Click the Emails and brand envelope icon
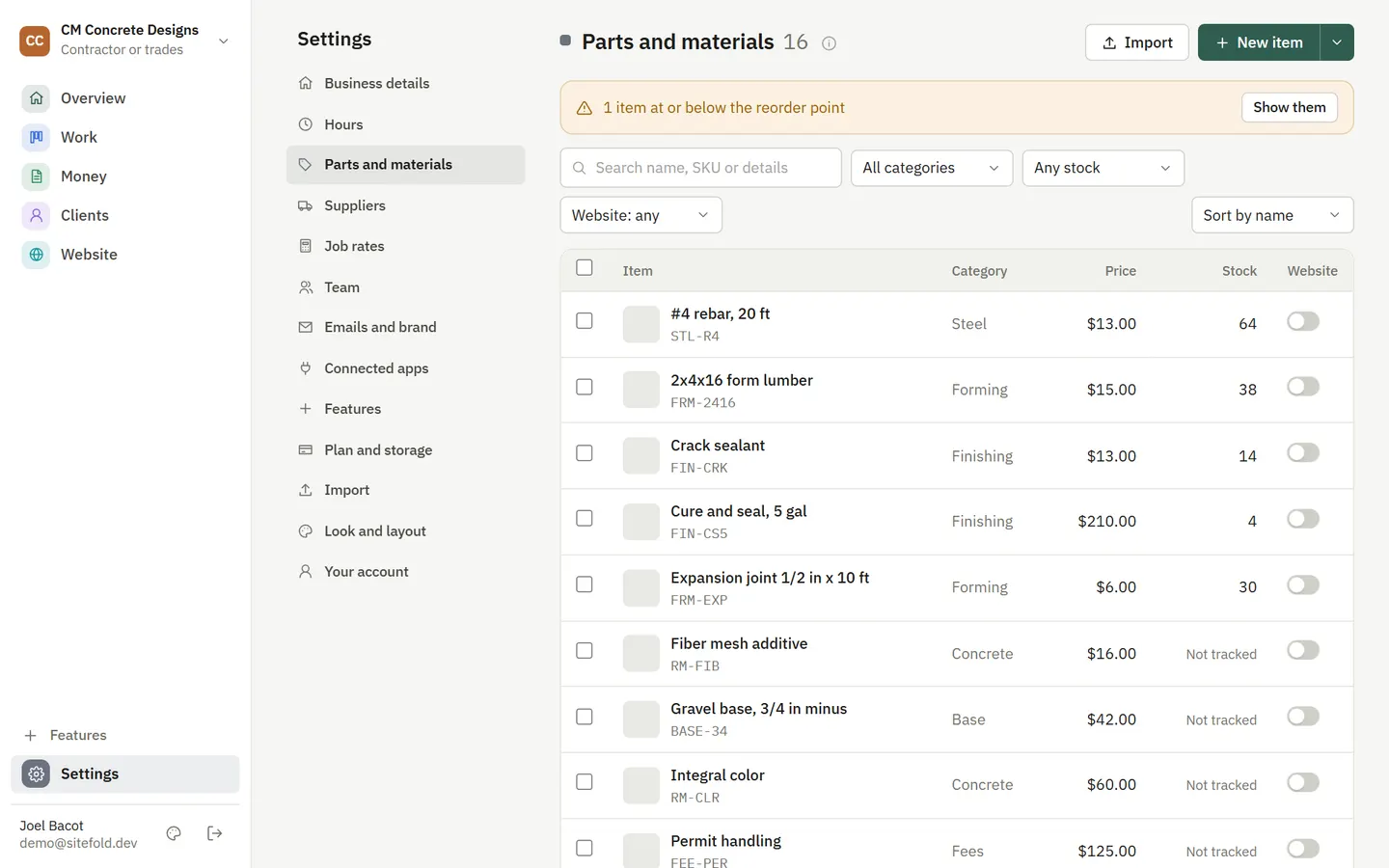Image resolution: width=1389 pixels, height=868 pixels. coord(305,327)
